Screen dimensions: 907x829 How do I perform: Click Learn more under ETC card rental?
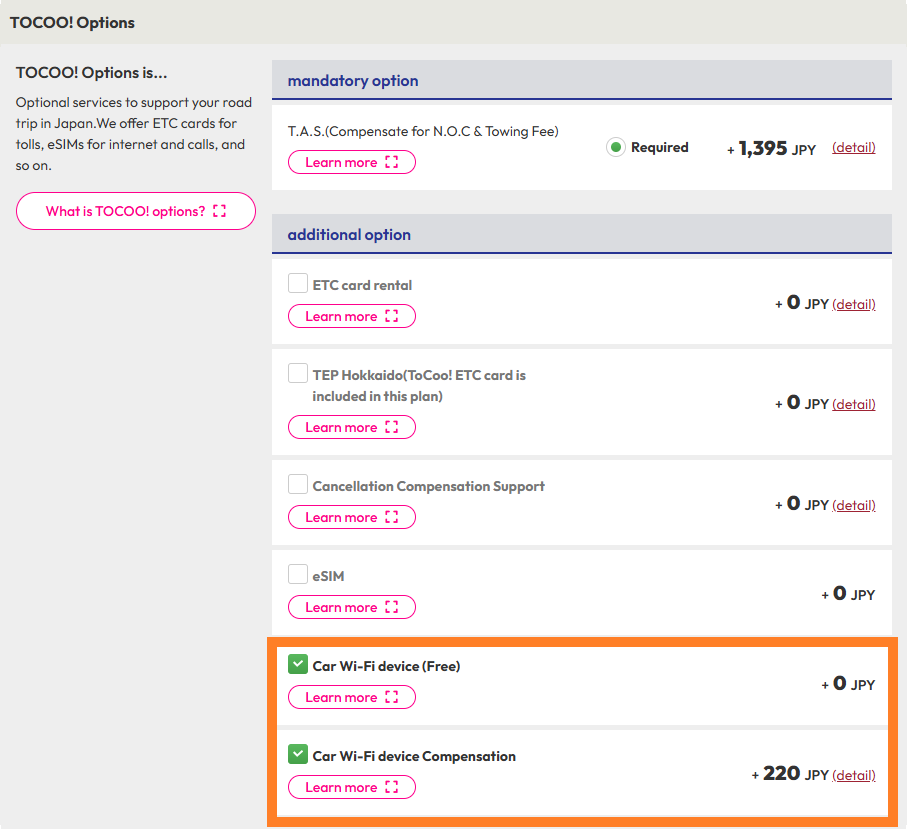point(352,316)
